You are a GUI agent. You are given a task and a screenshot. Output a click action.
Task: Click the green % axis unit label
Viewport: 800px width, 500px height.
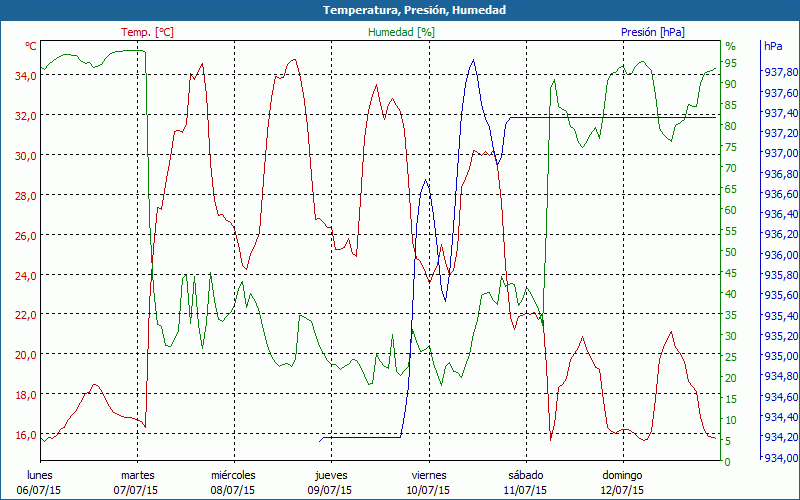[730, 46]
